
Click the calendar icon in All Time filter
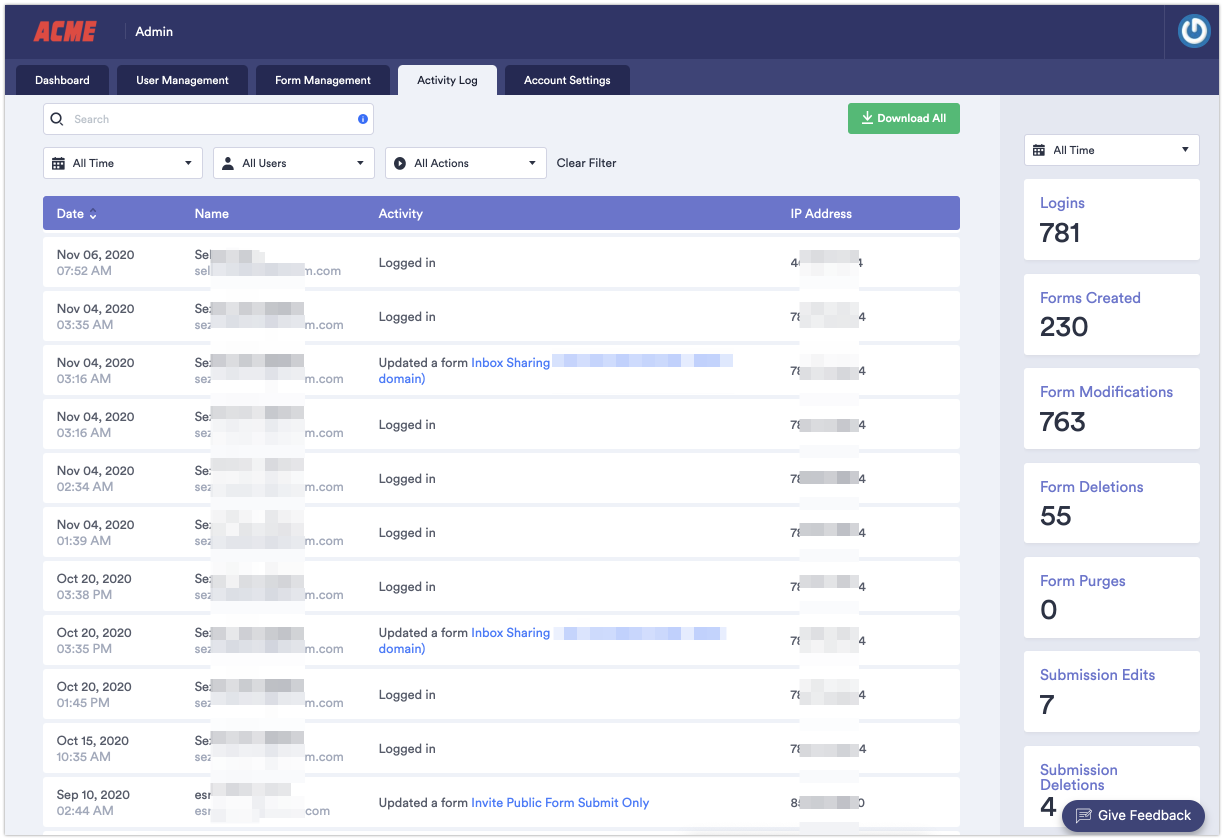59,163
